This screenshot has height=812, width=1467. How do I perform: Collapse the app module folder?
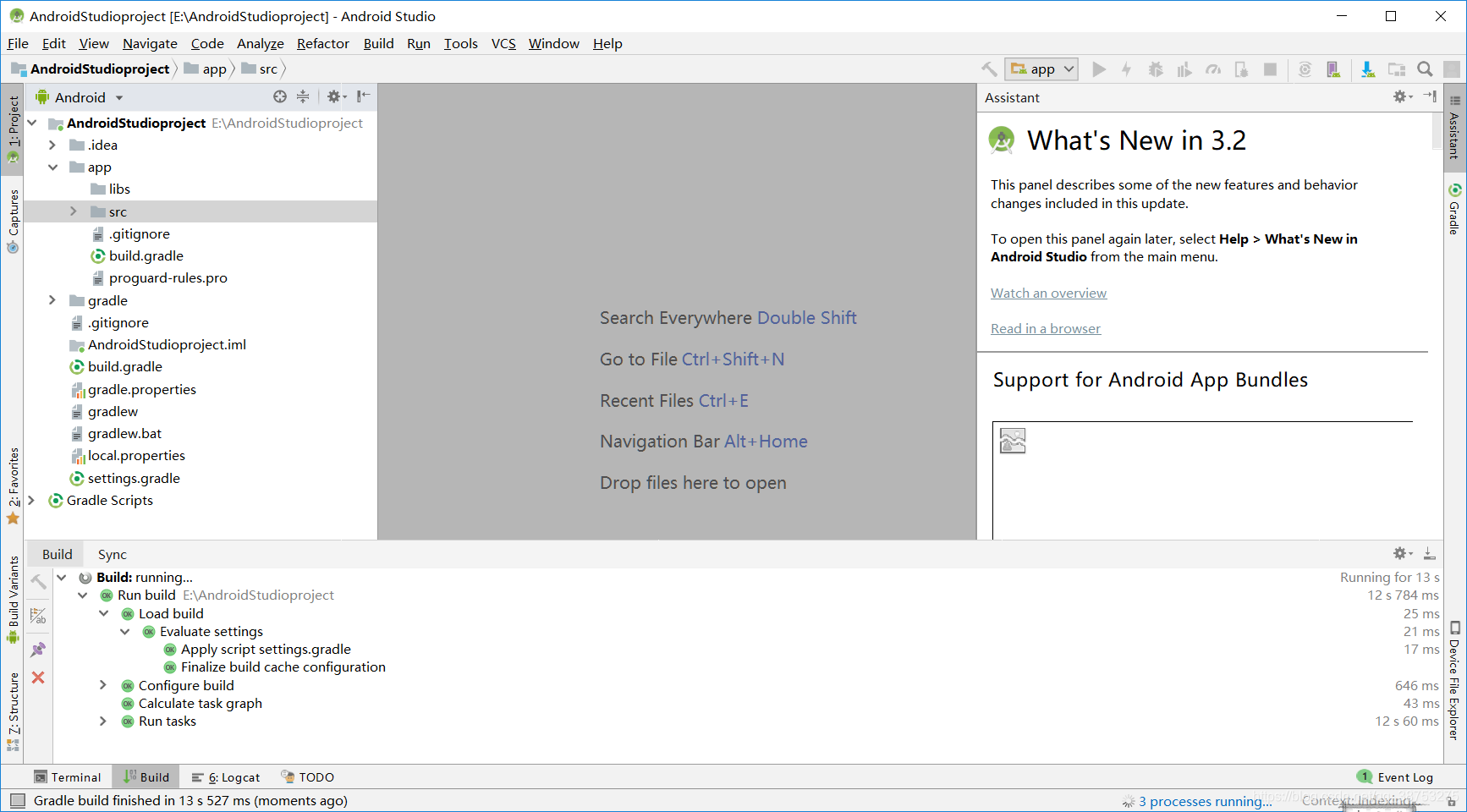tap(52, 167)
